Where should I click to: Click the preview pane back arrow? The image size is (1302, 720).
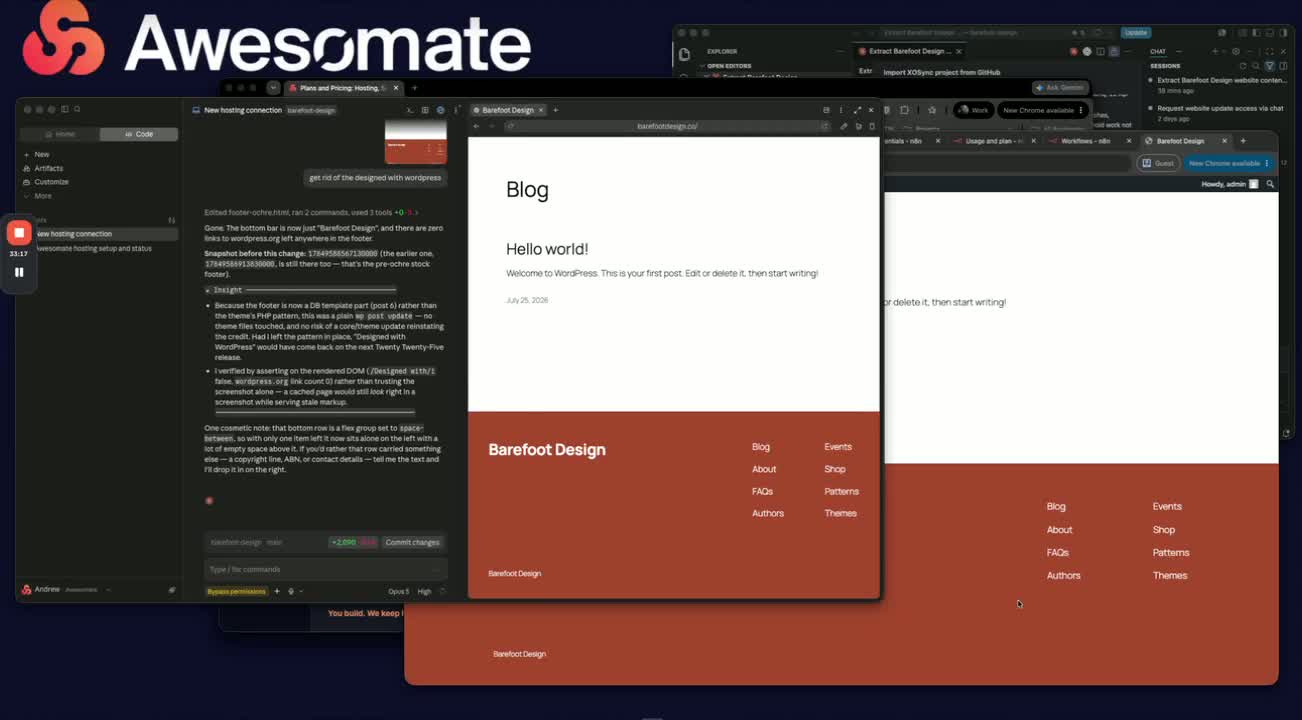476,126
